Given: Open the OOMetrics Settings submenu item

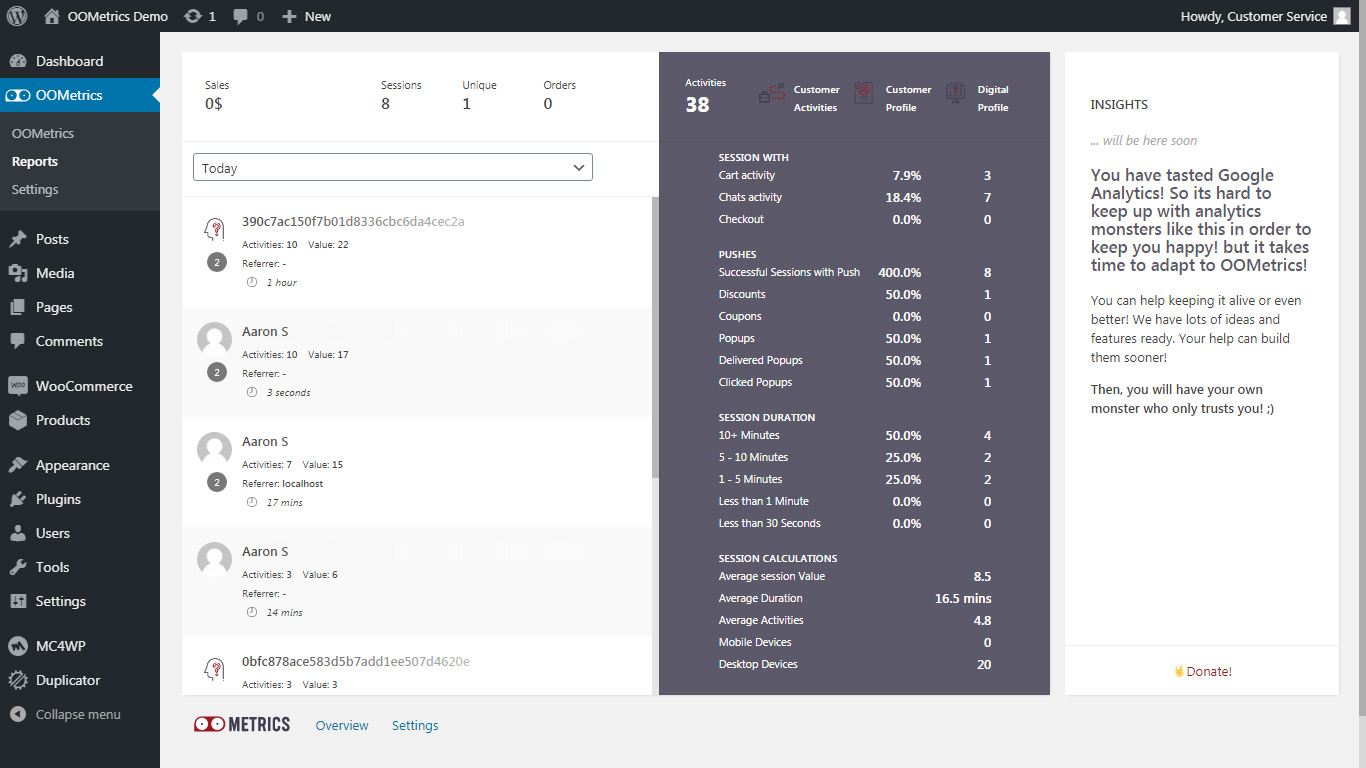Looking at the screenshot, I should (35, 189).
